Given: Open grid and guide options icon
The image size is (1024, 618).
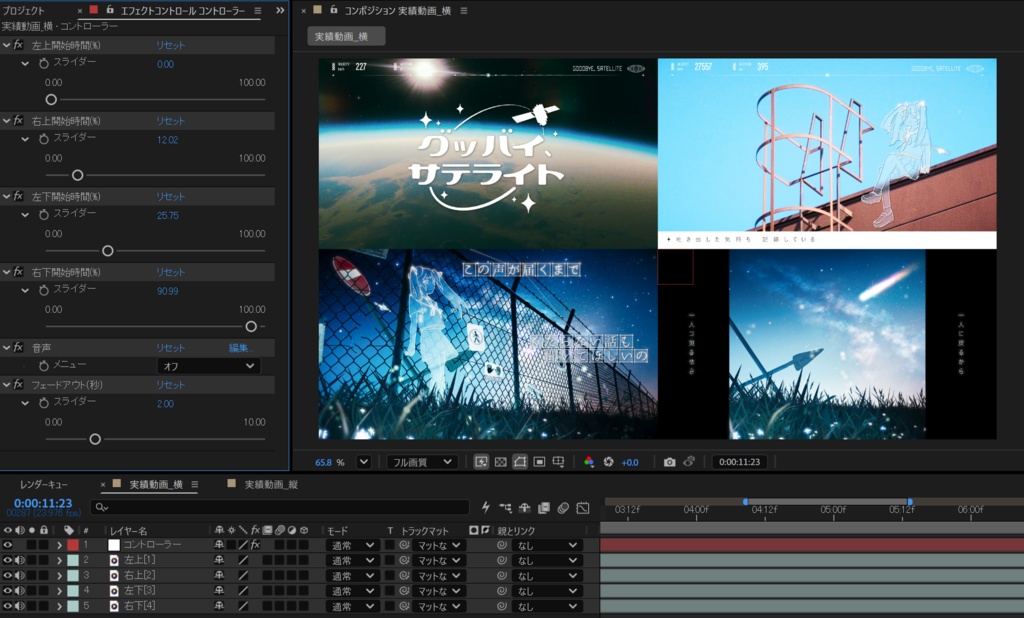Looking at the screenshot, I should tap(558, 462).
